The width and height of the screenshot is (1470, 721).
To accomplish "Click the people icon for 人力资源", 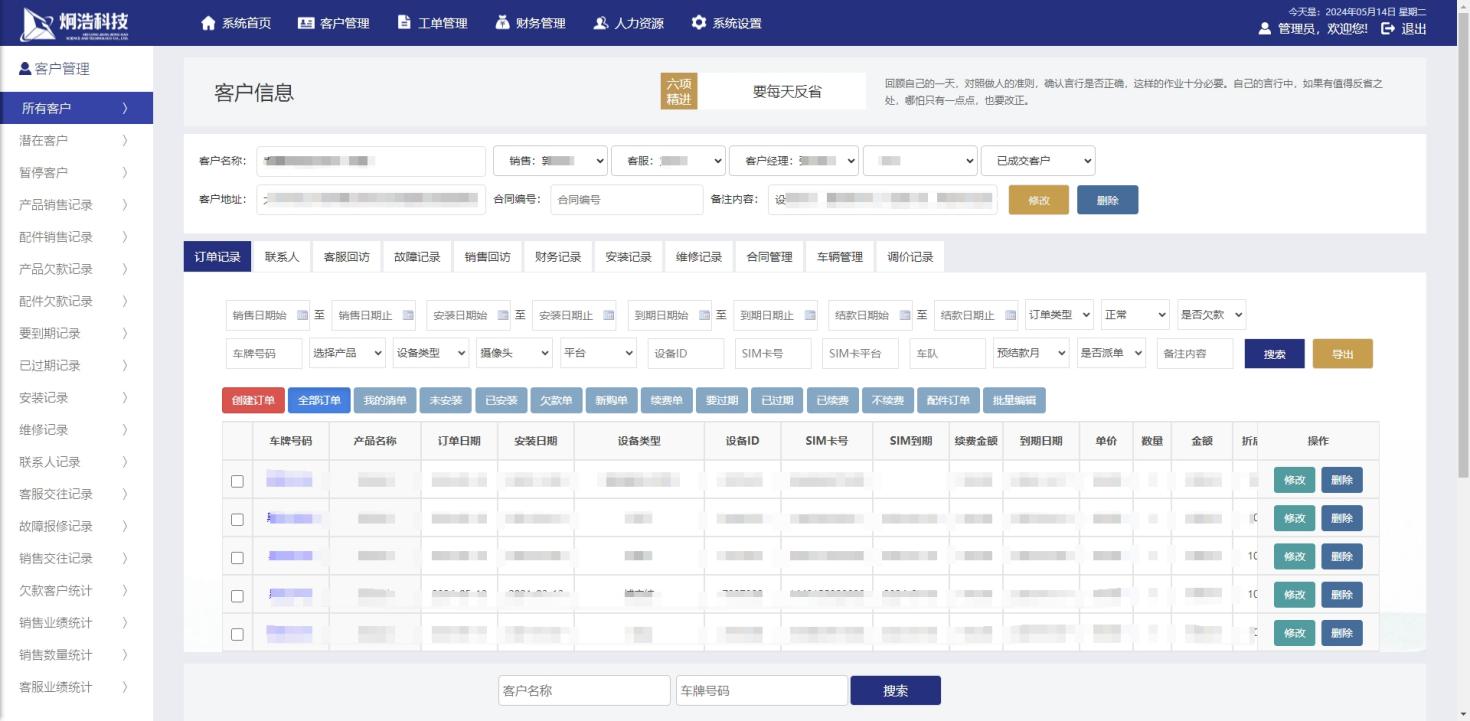I will pos(601,23).
